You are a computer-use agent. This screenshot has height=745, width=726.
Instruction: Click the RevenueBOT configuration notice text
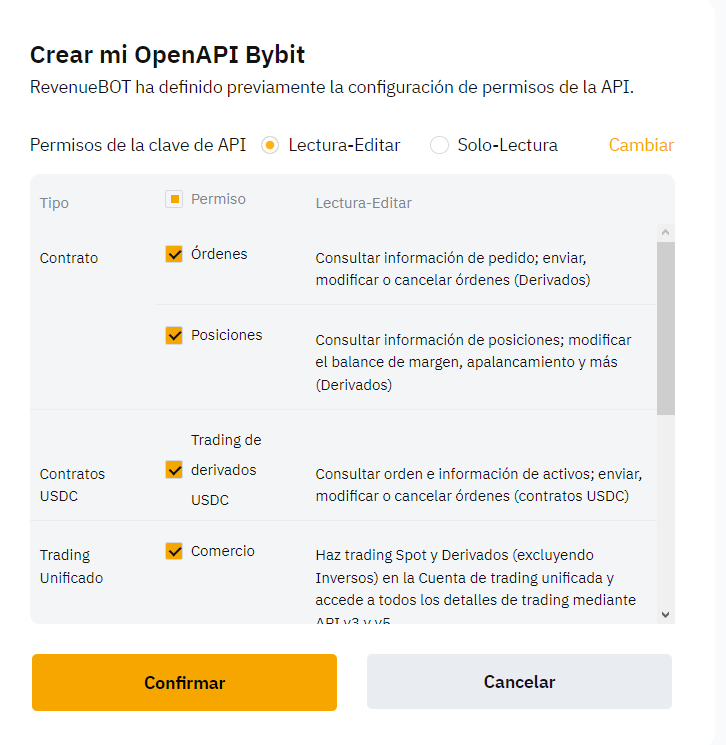click(332, 87)
